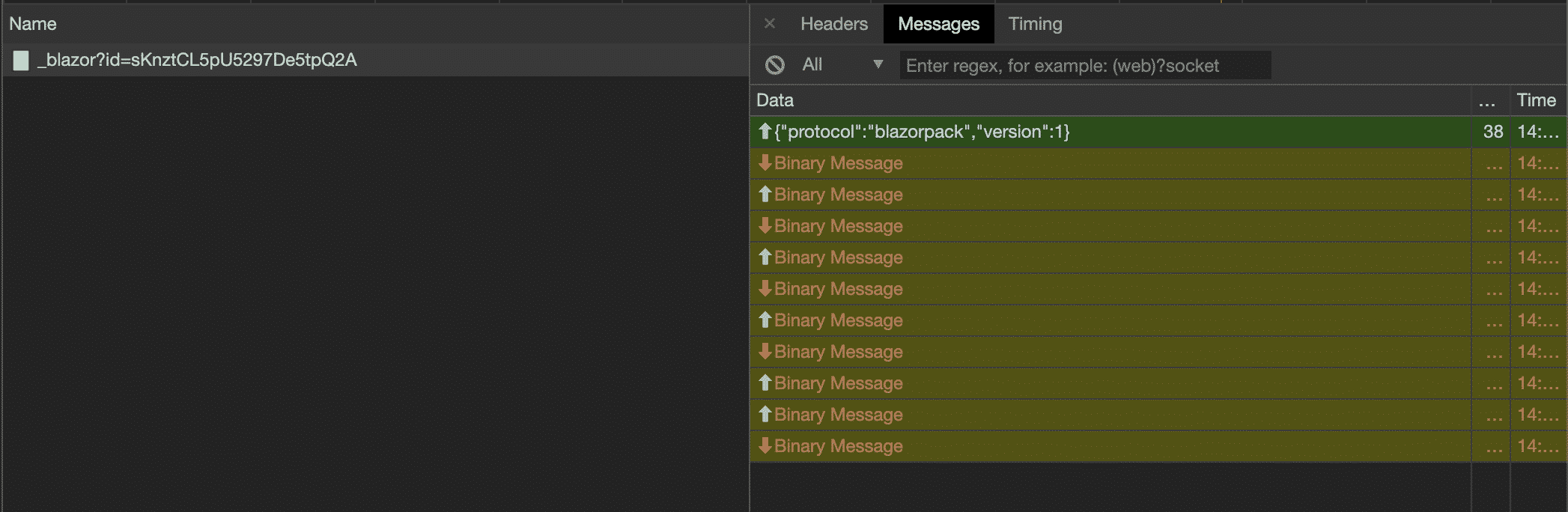This screenshot has width=1568, height=512.
Task: Select the Messages tab
Action: click(x=938, y=24)
